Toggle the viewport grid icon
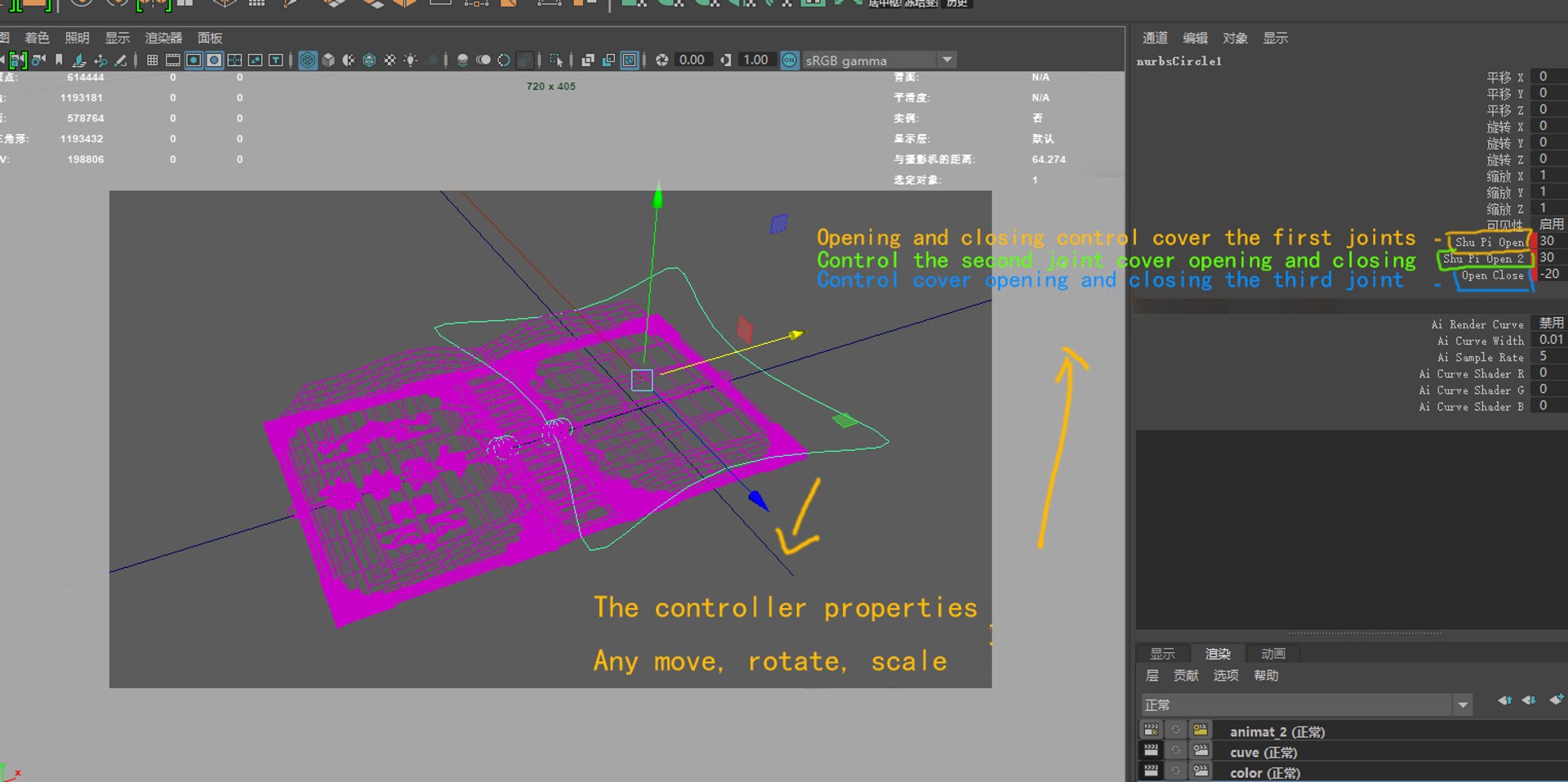Screen dimensions: 1568x782 (x=152, y=60)
